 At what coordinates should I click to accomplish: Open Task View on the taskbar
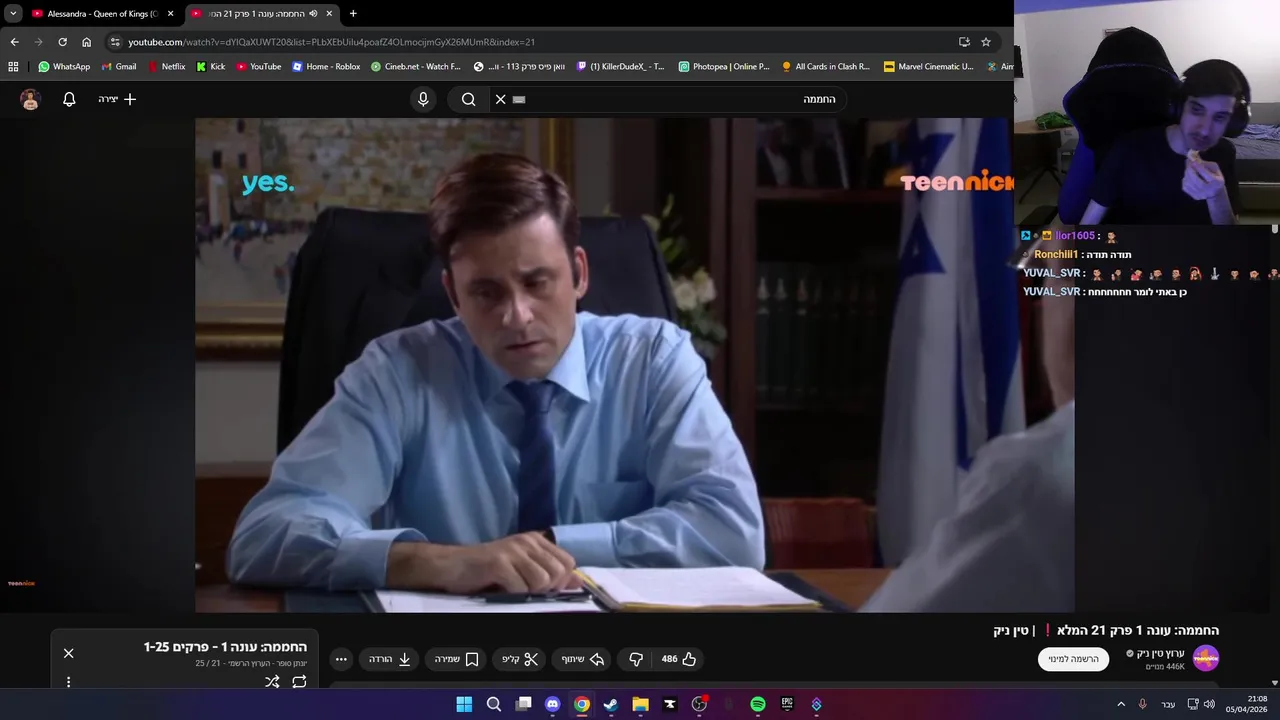(x=523, y=704)
